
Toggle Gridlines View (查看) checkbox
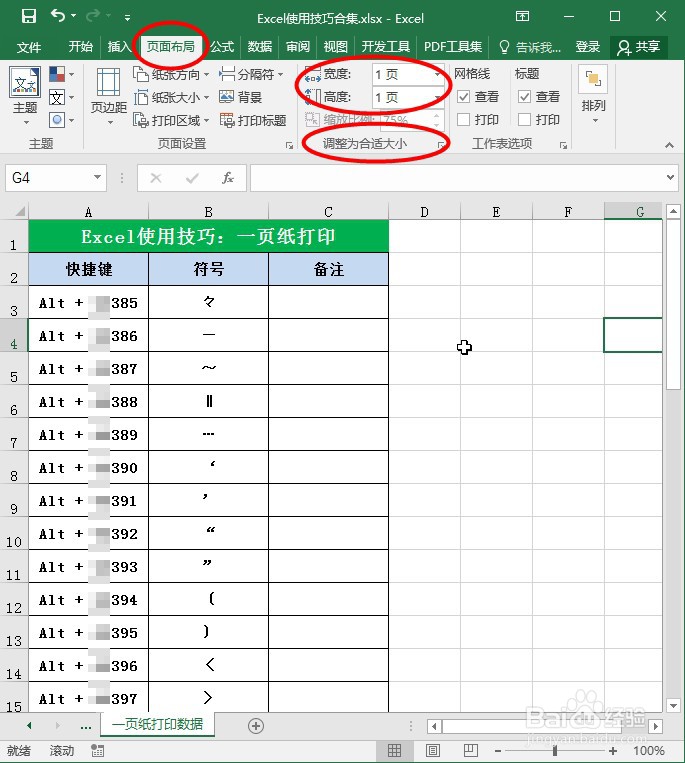(x=464, y=97)
